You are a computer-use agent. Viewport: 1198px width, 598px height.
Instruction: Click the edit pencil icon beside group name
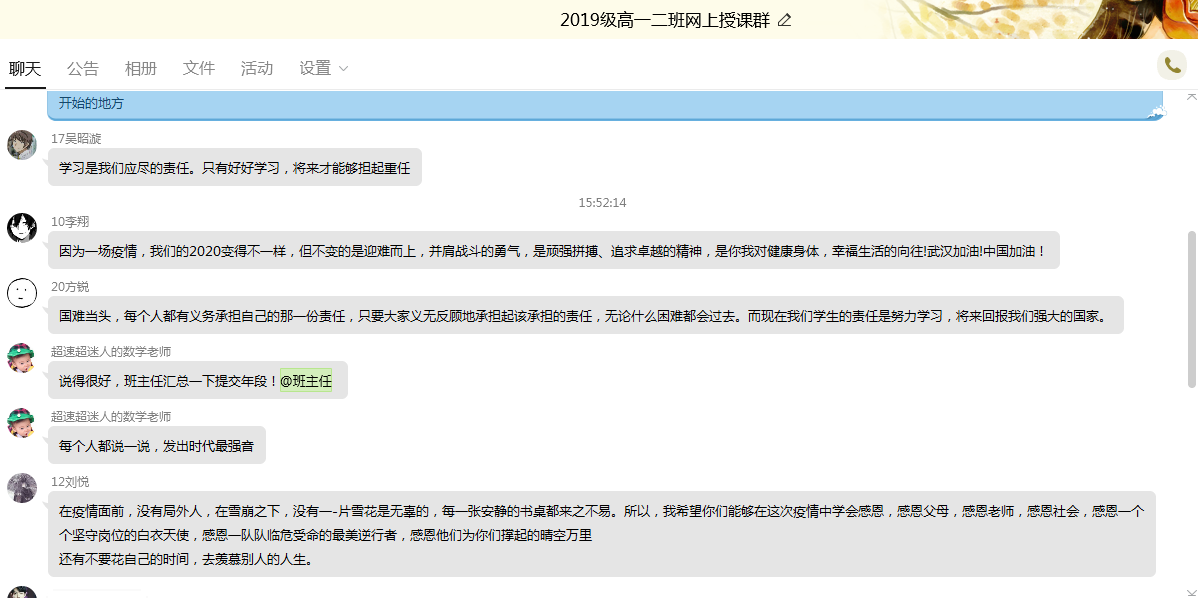pos(784,21)
